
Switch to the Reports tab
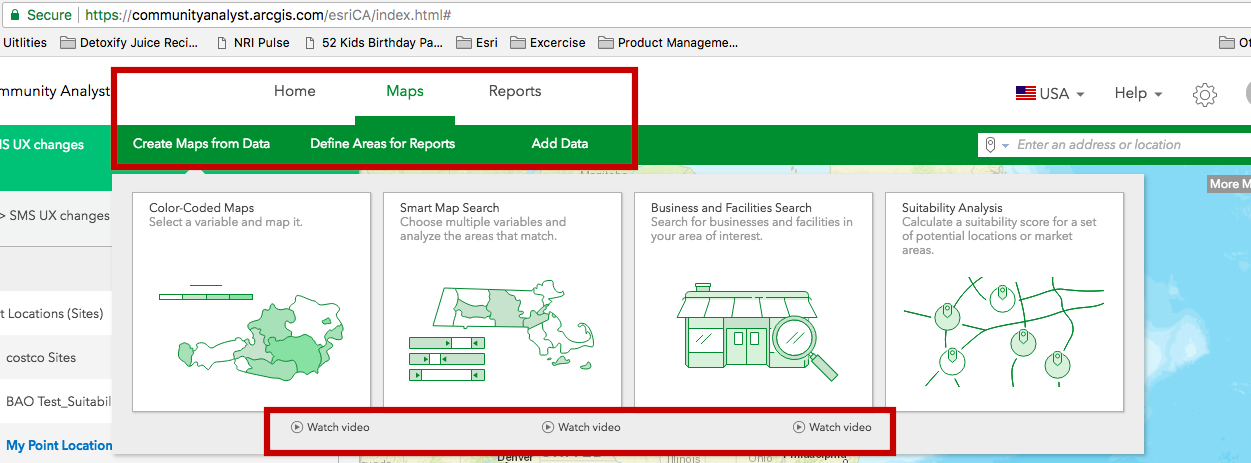point(515,91)
